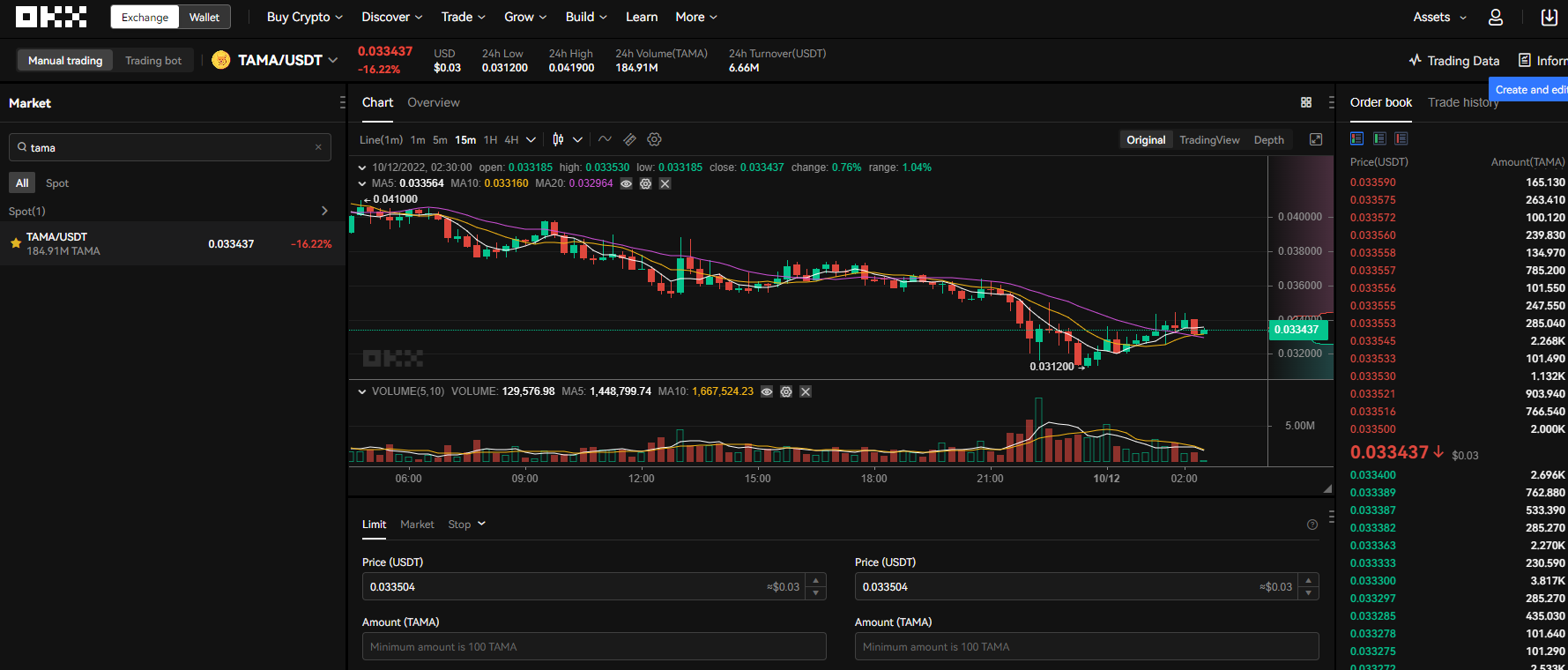Click the search magnifier icon in Market

[22, 147]
